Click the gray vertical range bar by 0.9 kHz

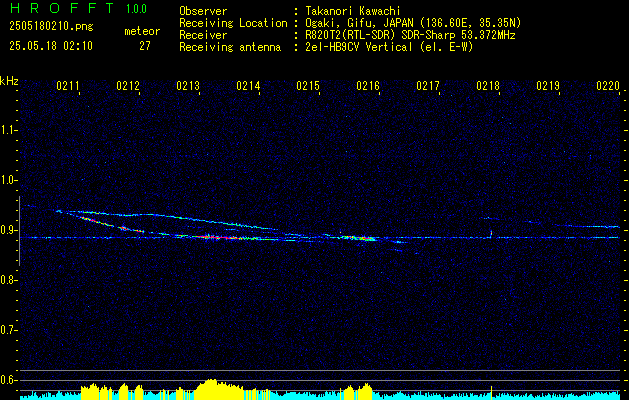[x=19, y=231]
